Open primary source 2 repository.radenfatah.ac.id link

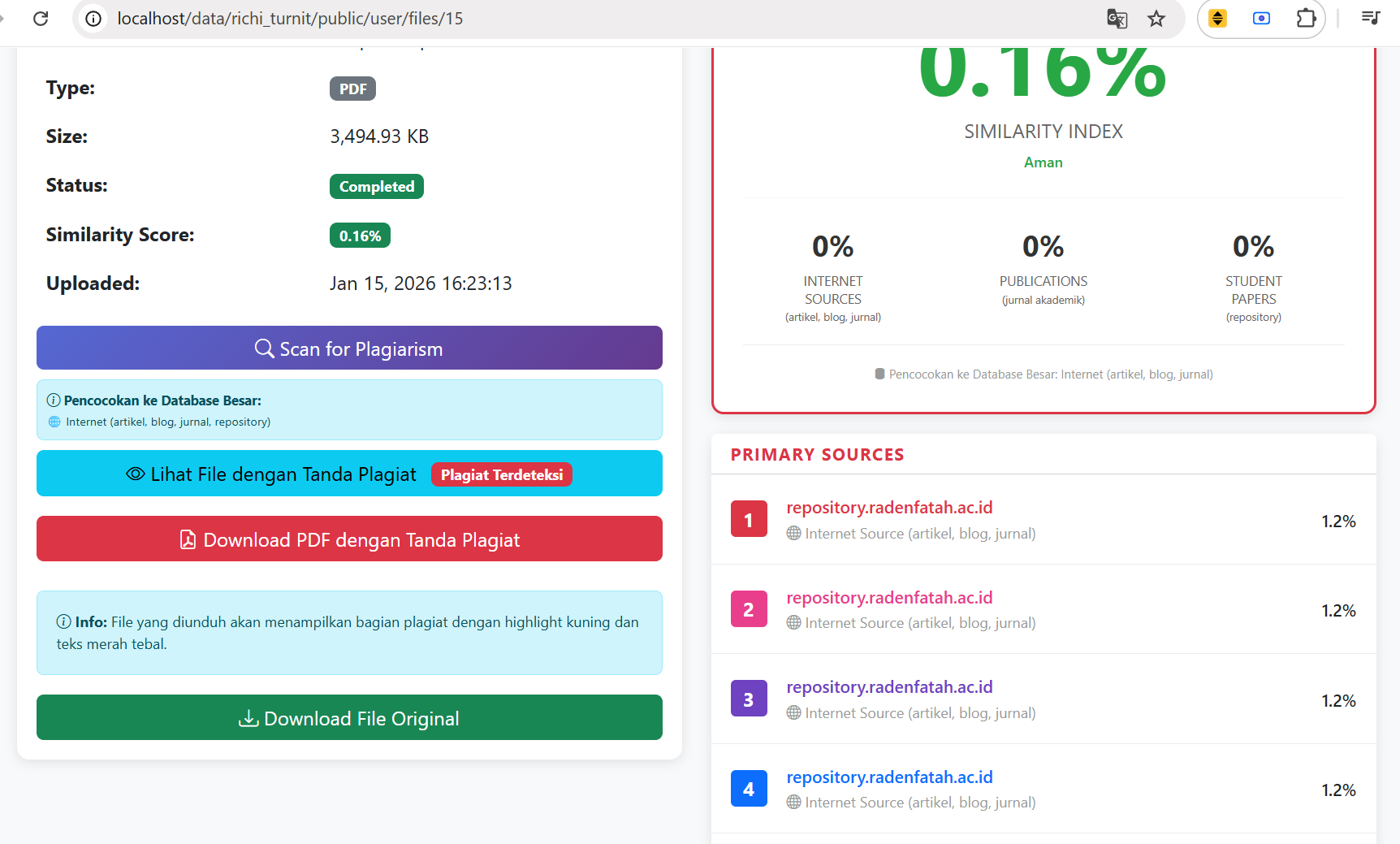(889, 598)
